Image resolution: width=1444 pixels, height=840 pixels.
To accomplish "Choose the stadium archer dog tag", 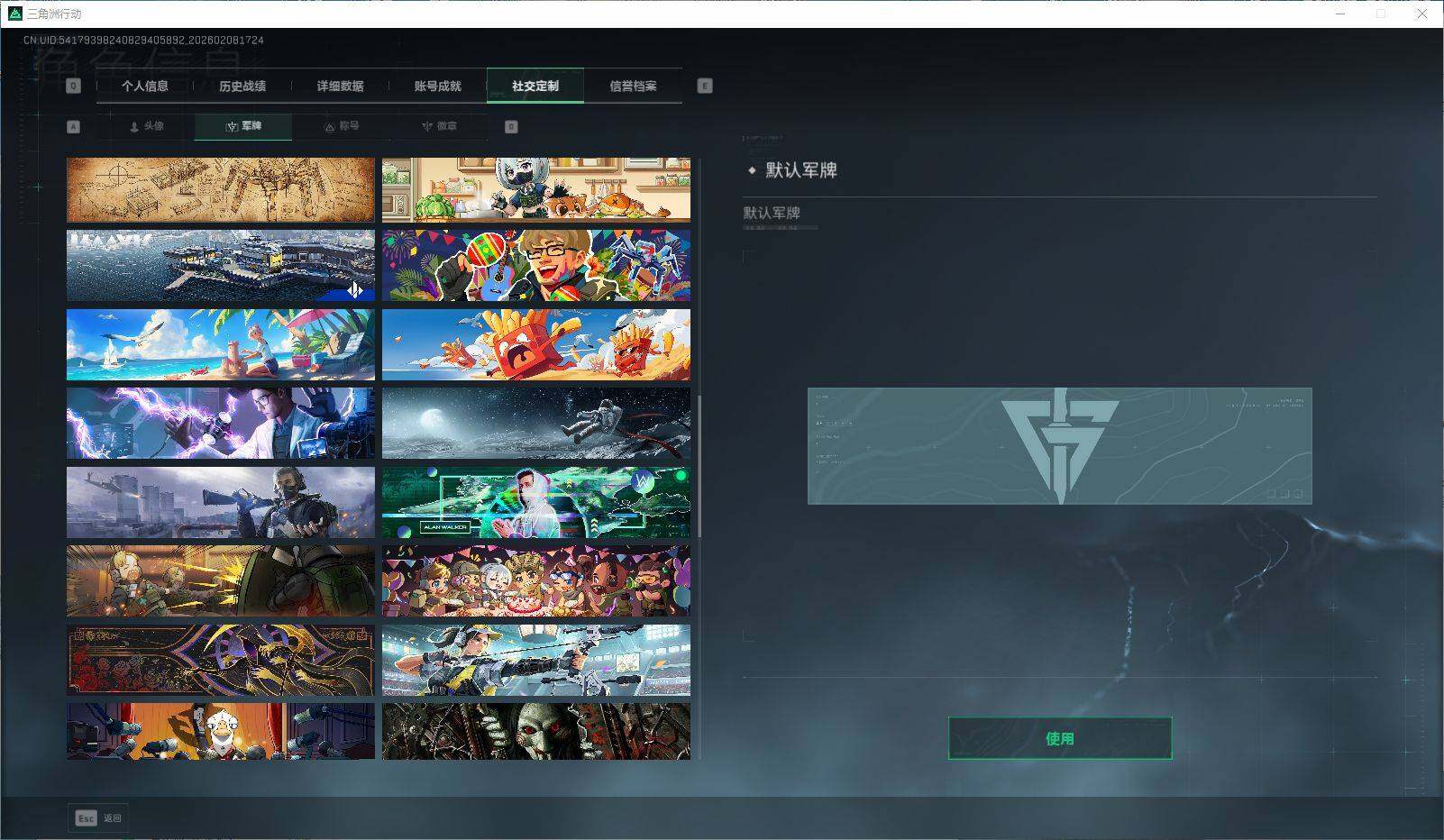I will click(536, 661).
